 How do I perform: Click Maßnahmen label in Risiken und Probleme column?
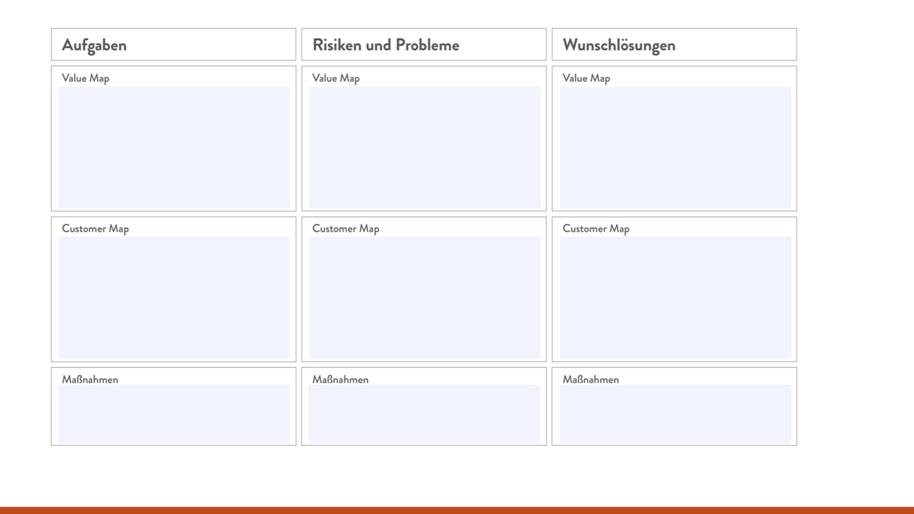[340, 379]
